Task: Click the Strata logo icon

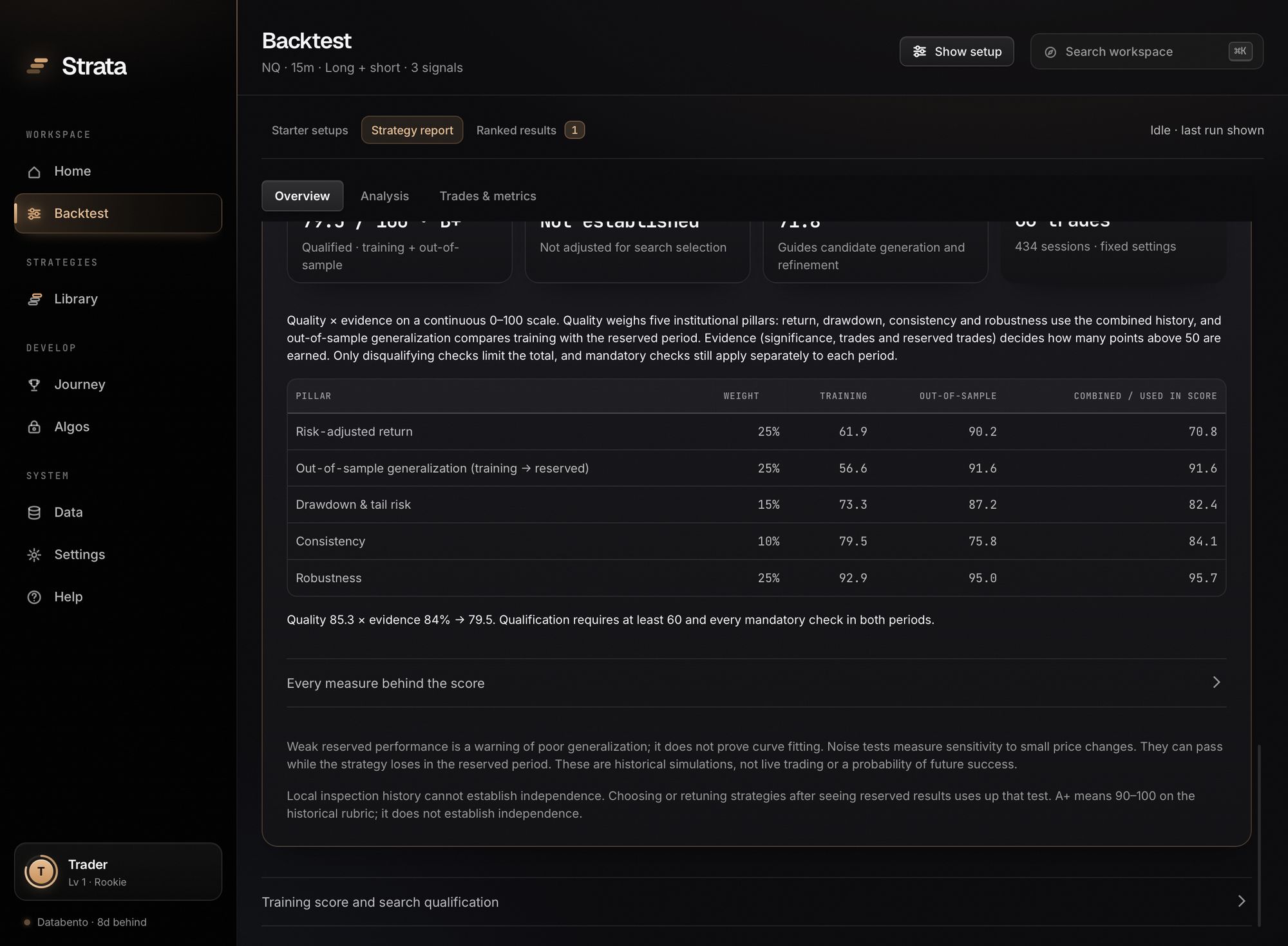Action: pyautogui.click(x=37, y=66)
